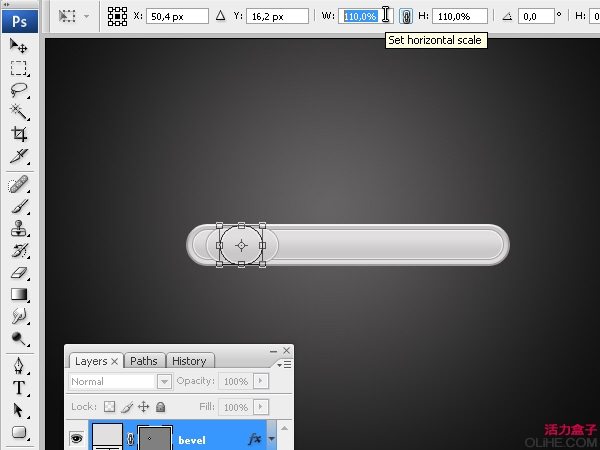Select the Gradient tool
Screen dimensions: 600x450
[18, 294]
